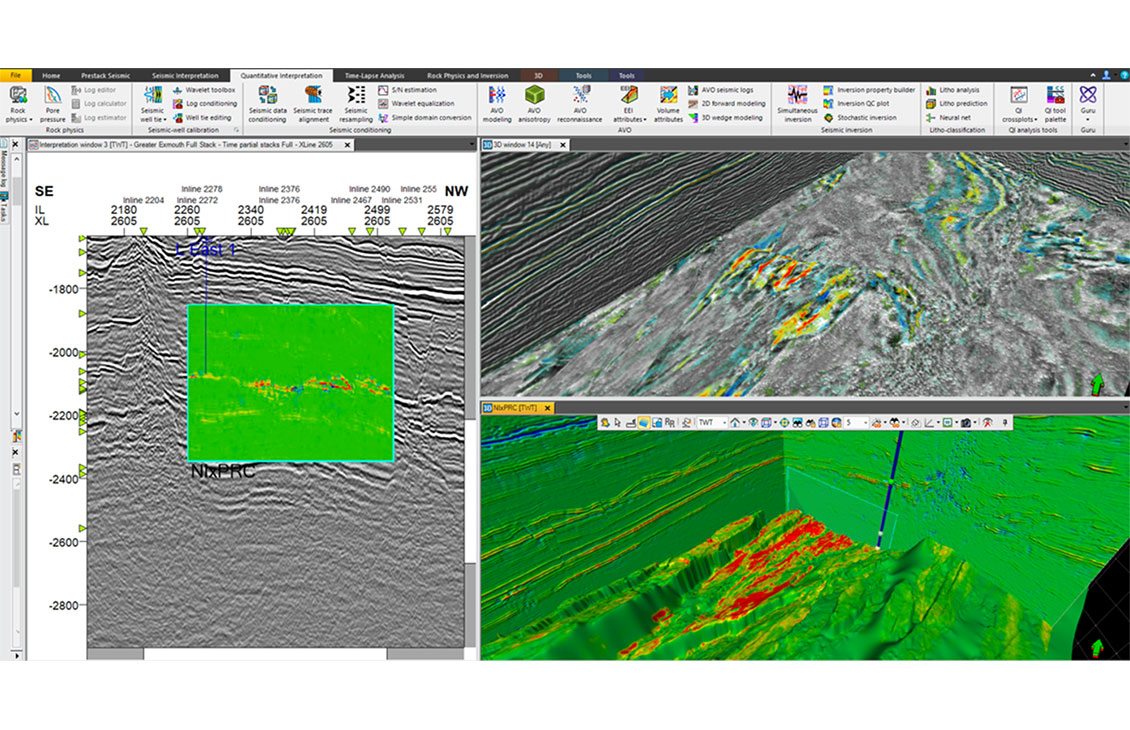This screenshot has width=1130, height=730.
Task: Switch to the 3D window 14 tab
Action: [x=521, y=144]
